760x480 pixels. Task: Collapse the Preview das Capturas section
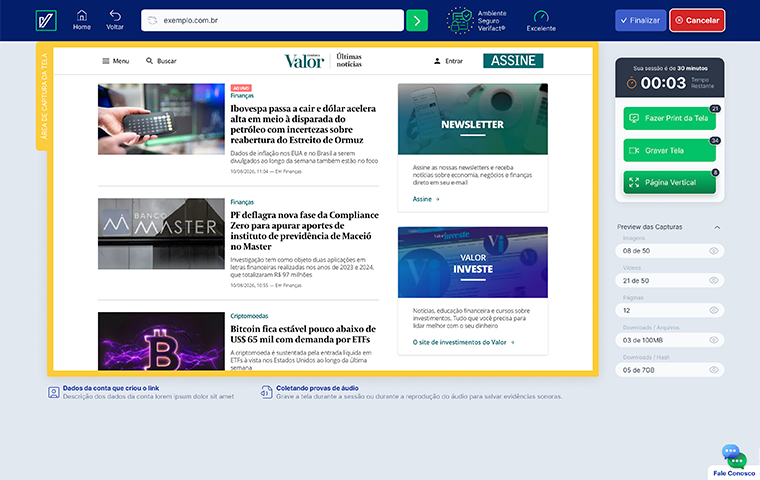point(717,227)
